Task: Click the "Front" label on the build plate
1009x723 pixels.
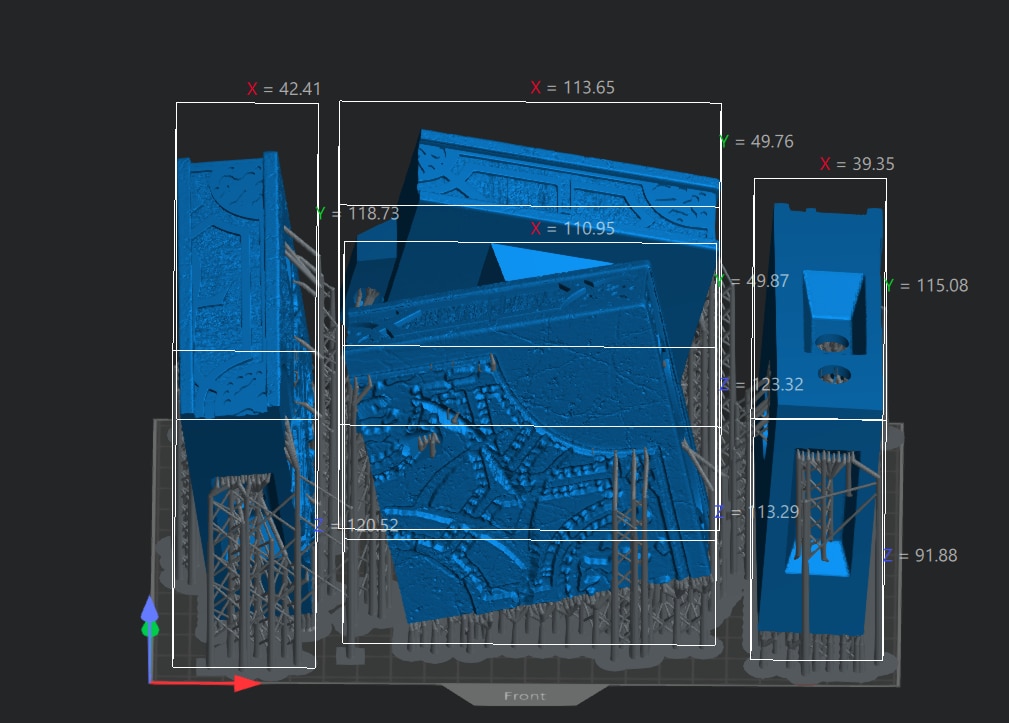Action: click(525, 696)
